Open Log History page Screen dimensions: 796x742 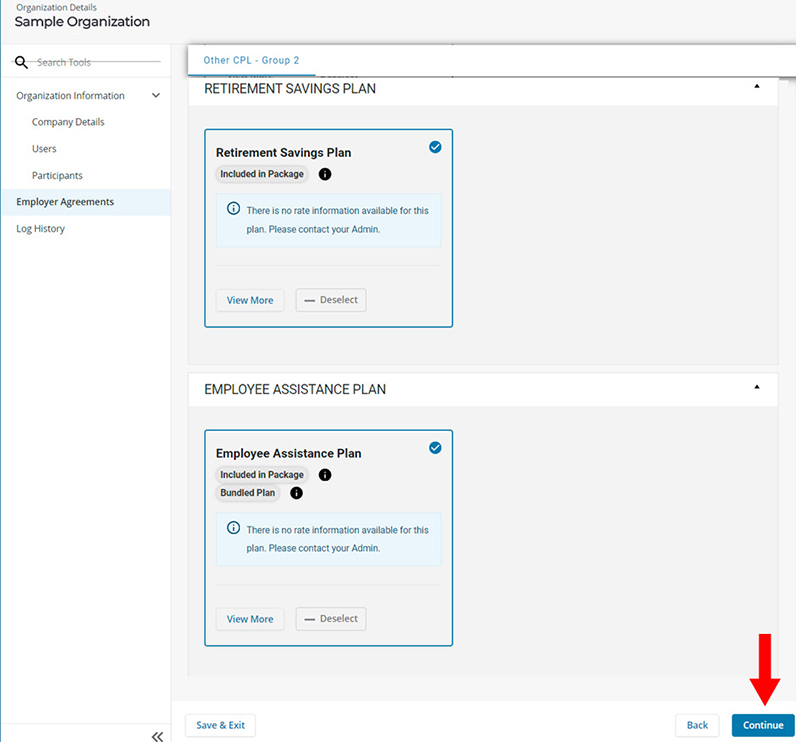(x=41, y=228)
